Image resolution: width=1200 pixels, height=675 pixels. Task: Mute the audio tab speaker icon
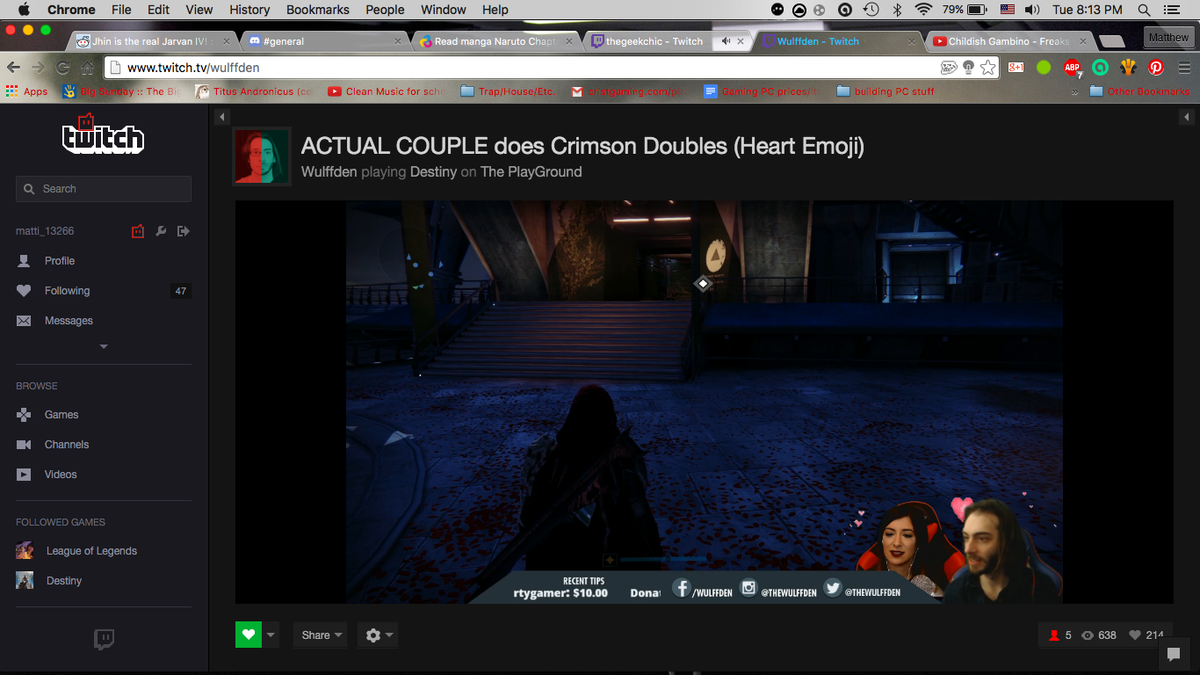click(x=727, y=42)
